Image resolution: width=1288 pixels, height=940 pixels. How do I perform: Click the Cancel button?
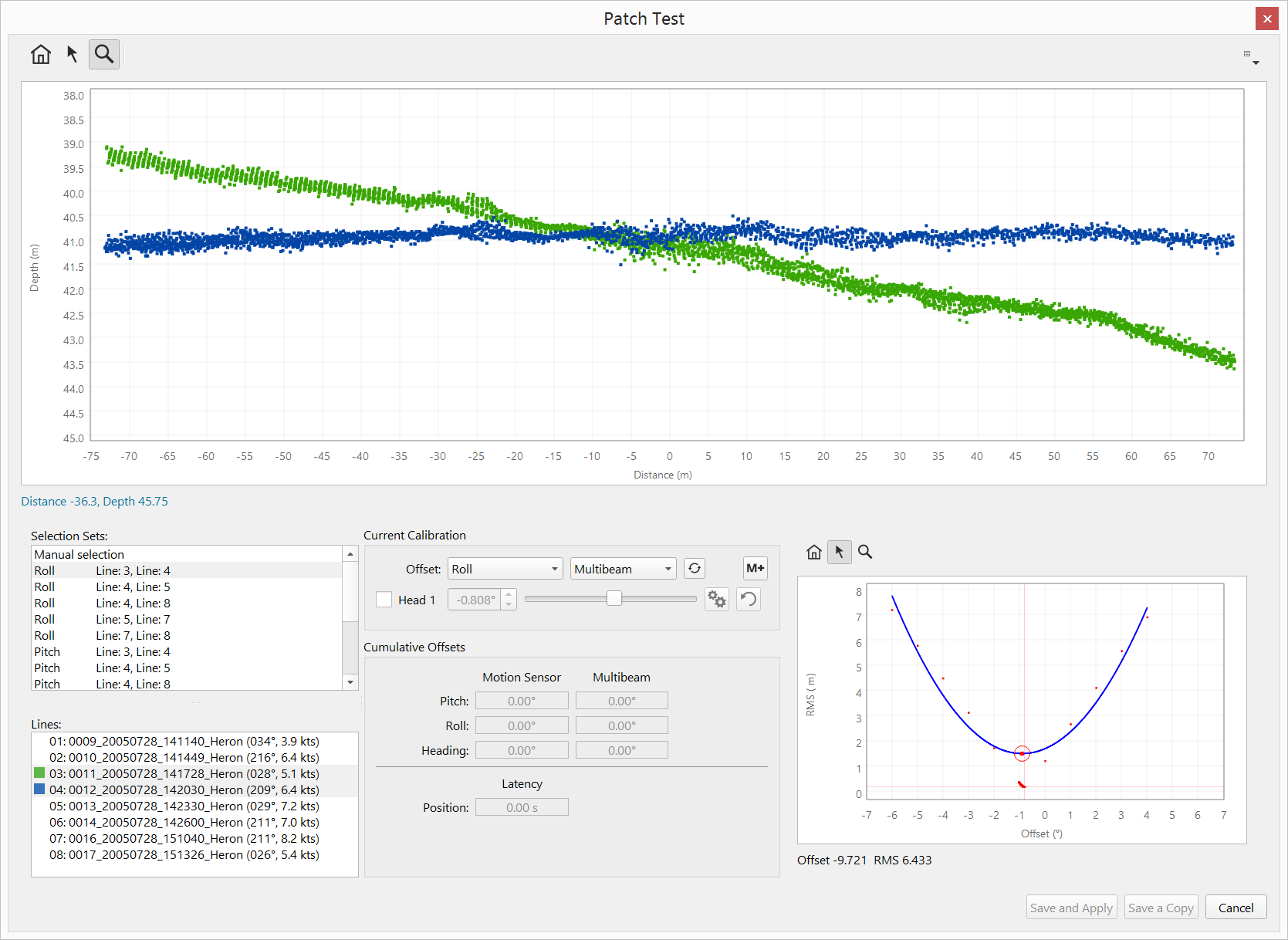coord(1236,908)
